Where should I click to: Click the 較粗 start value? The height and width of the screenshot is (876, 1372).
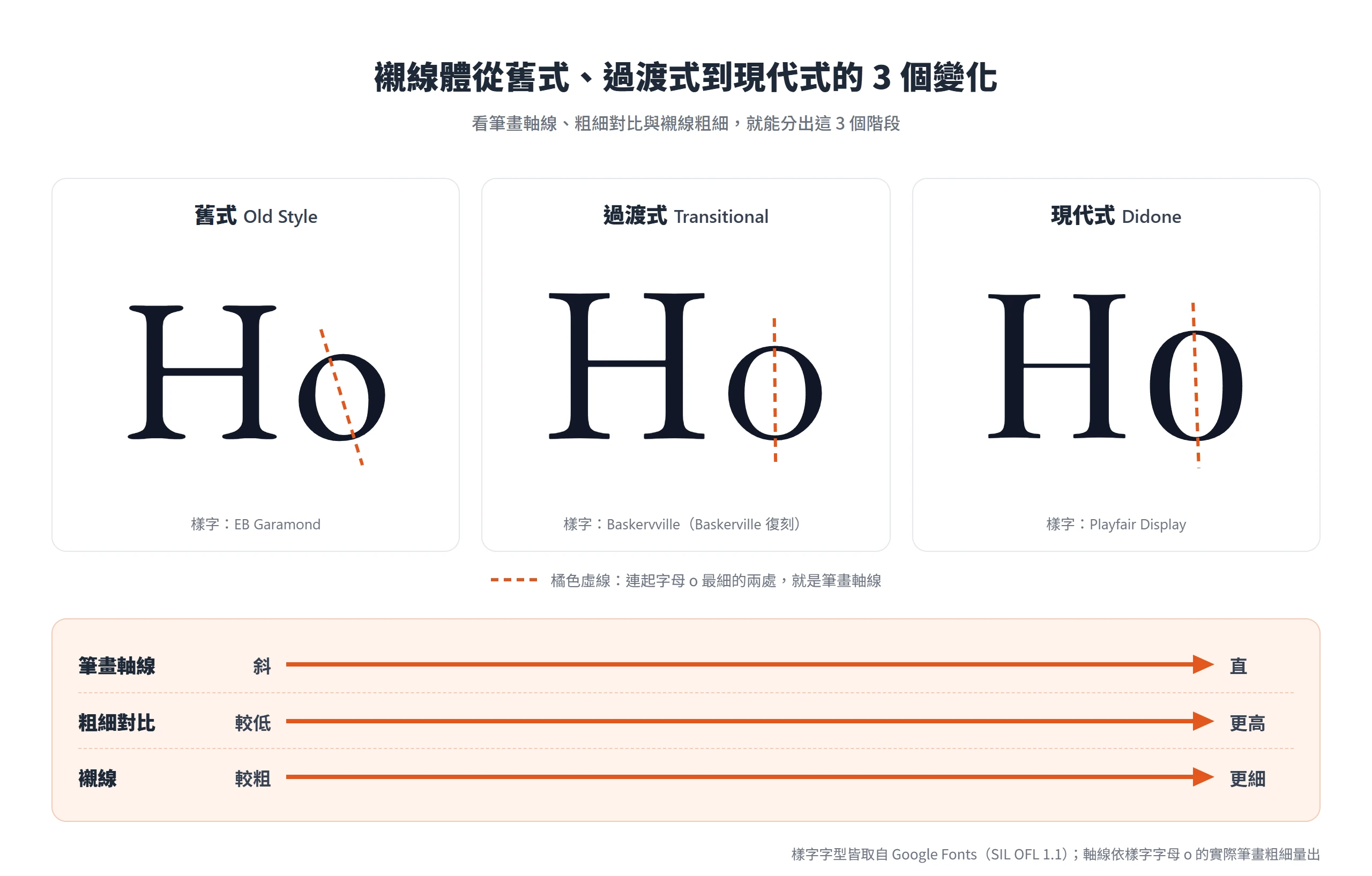click(253, 777)
